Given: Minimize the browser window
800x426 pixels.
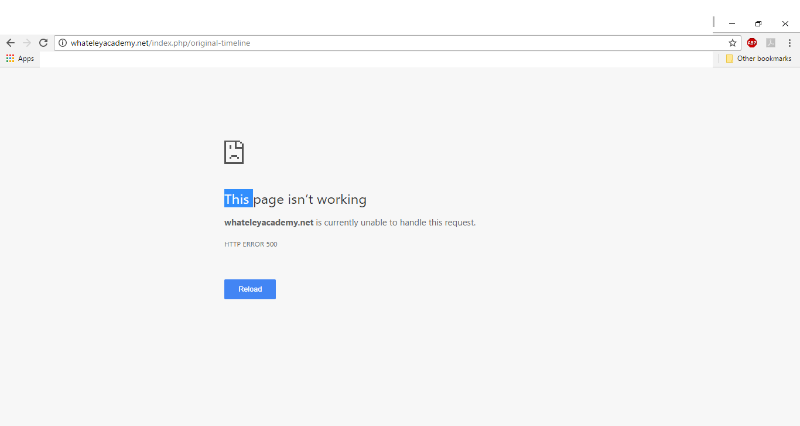Looking at the screenshot, I should tap(732, 23).
